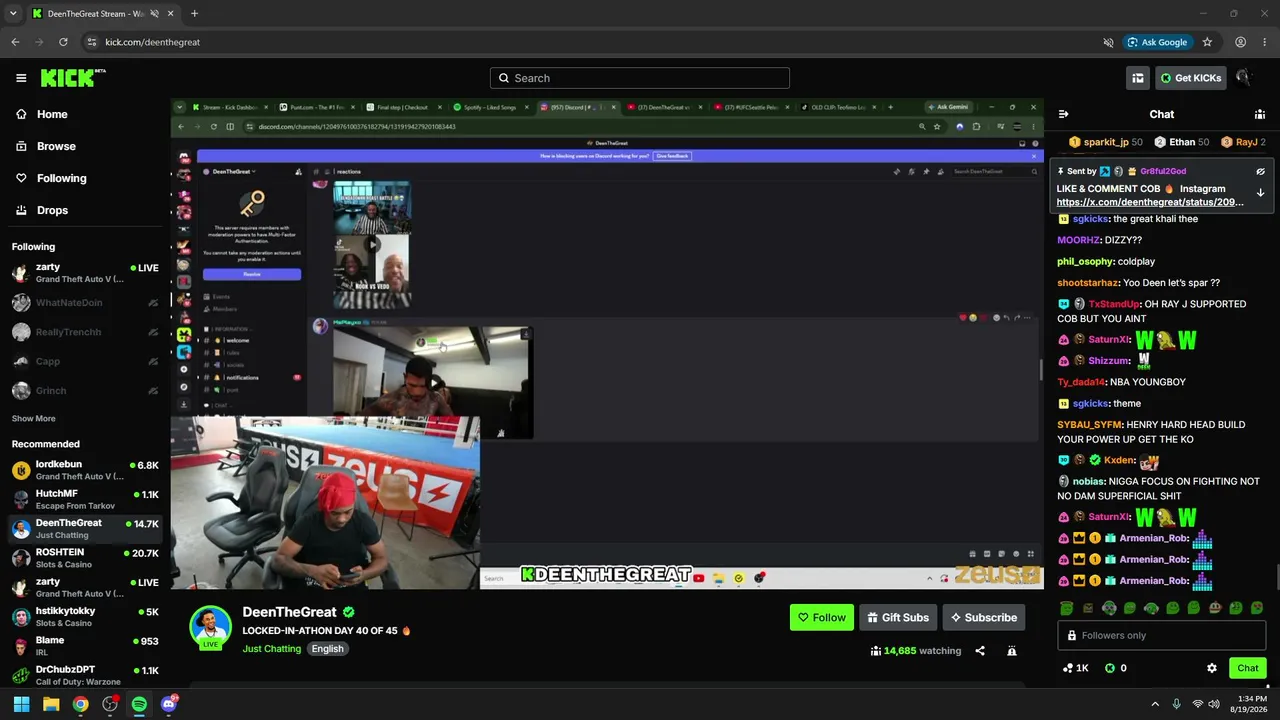Open zarty's live channel under Following
Image resolution: width=1280 pixels, height=720 pixels.
(85, 273)
